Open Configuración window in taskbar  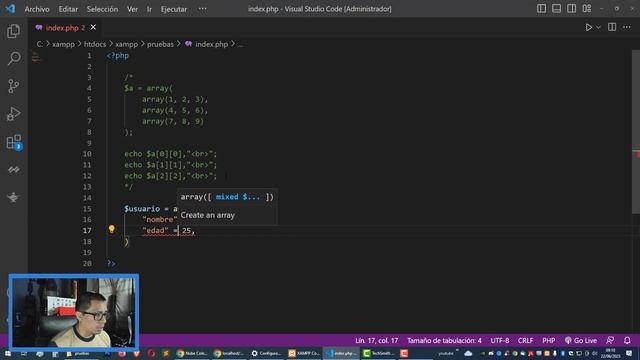(266, 353)
